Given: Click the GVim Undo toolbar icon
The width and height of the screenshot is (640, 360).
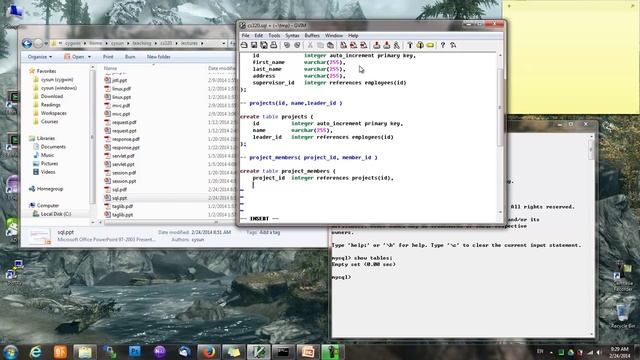Looking at the screenshot, I should pos(287,45).
